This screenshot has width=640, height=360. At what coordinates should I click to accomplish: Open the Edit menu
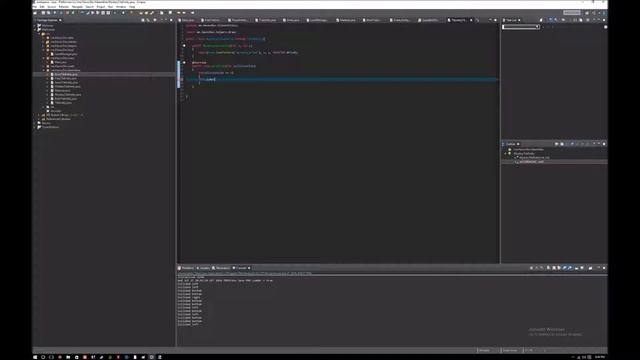click(42, 7)
